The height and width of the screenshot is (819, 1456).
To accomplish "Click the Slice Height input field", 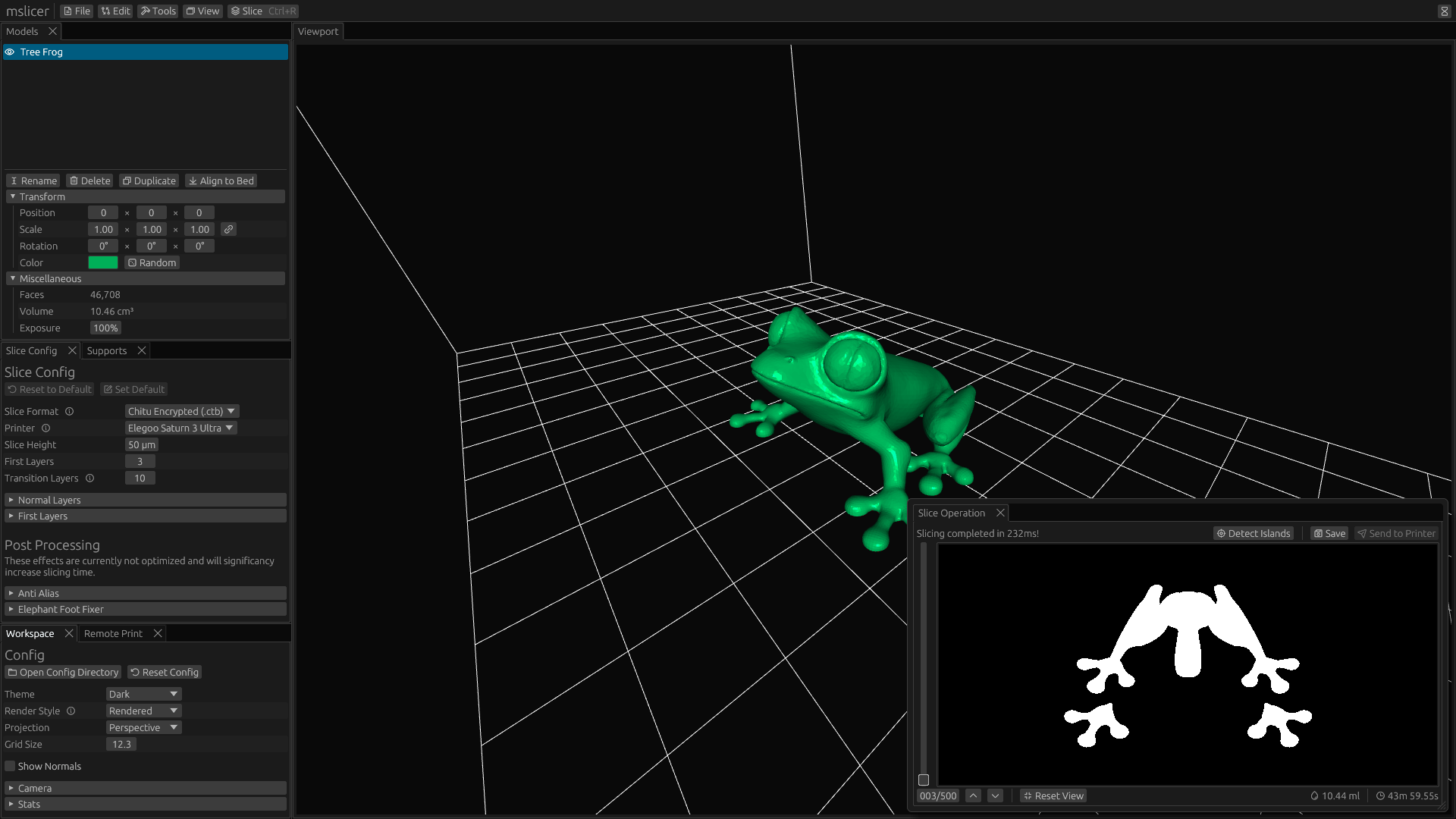I will click(x=141, y=444).
